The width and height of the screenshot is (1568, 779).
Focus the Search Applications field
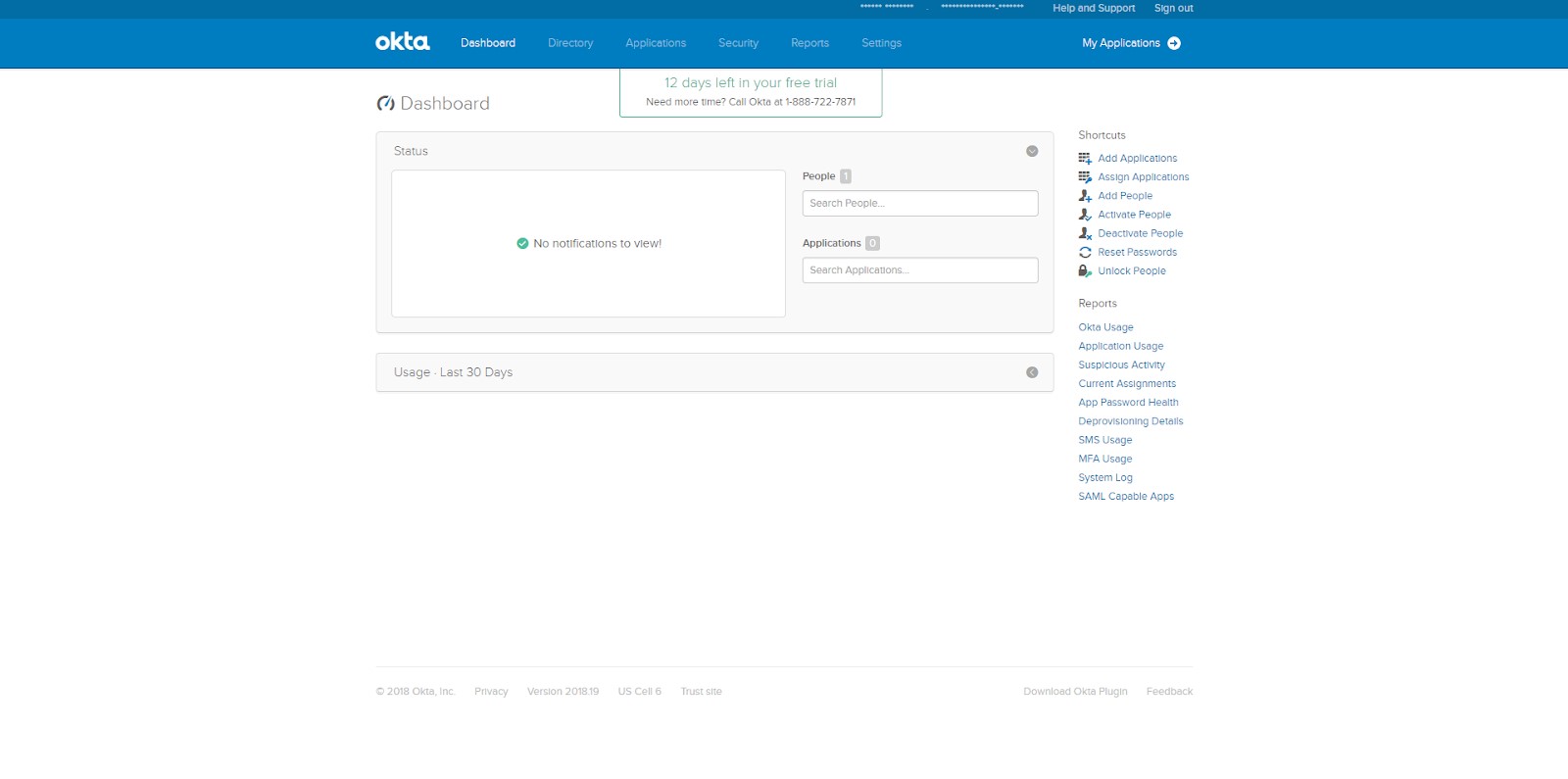tap(919, 270)
